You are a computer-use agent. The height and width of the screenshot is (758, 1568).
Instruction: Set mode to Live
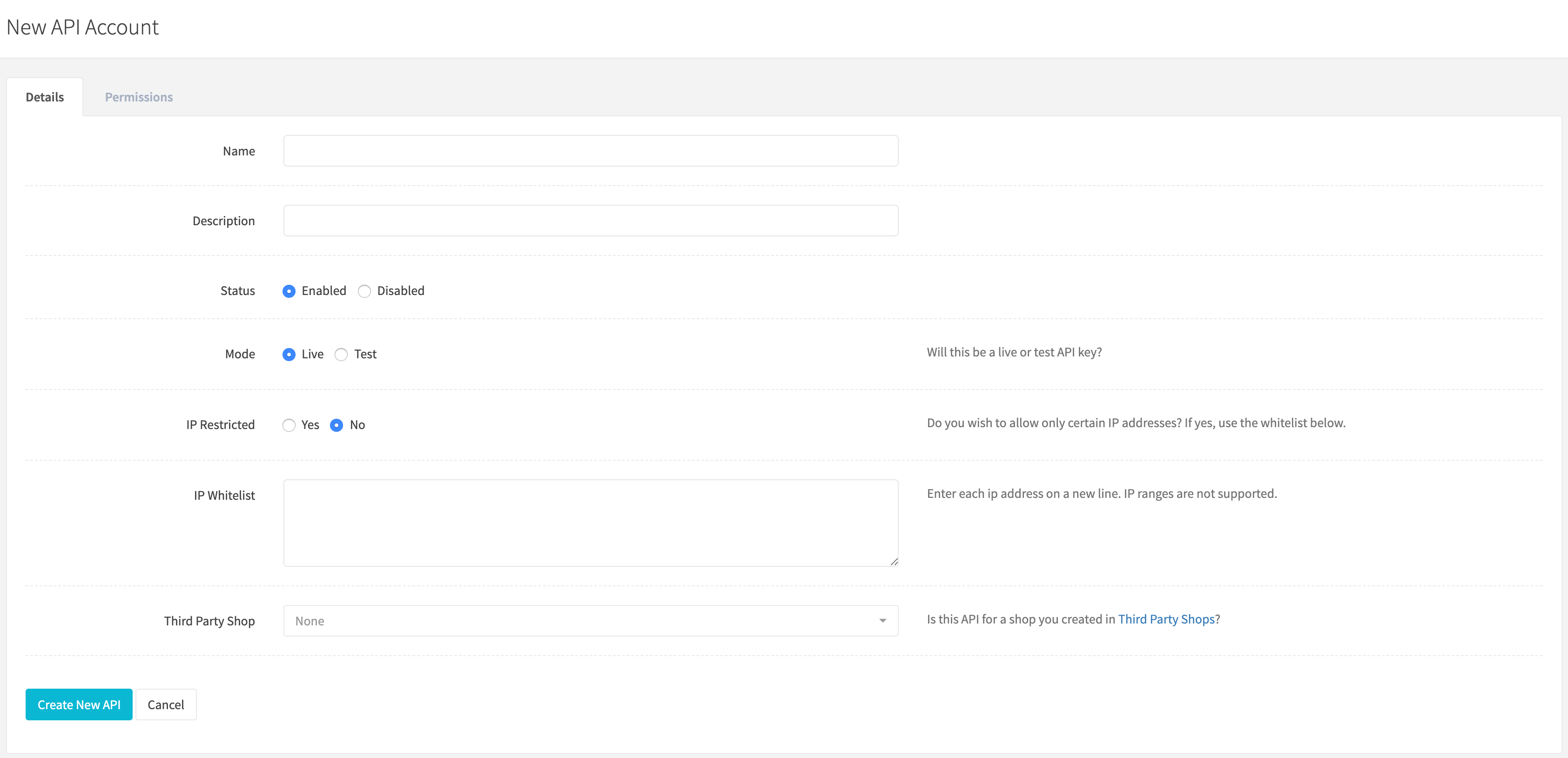(x=289, y=355)
